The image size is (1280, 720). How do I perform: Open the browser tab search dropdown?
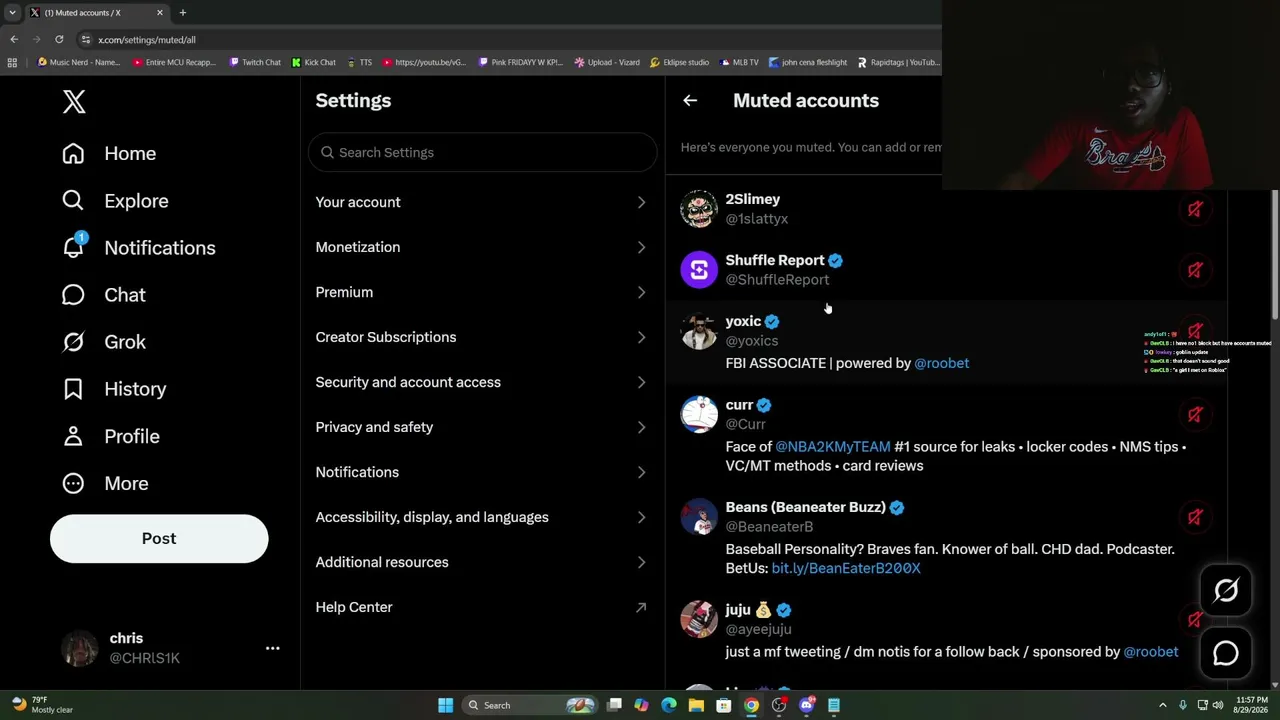pos(12,12)
